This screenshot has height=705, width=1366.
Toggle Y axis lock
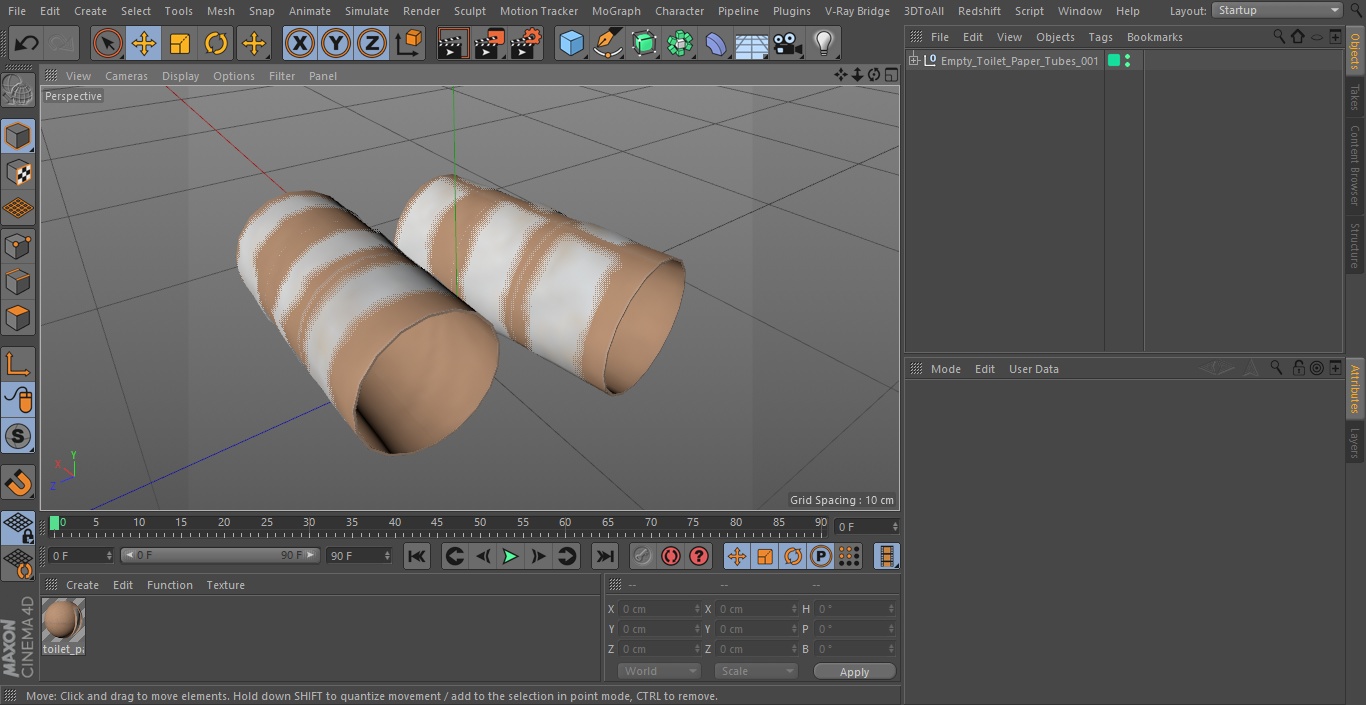335,43
